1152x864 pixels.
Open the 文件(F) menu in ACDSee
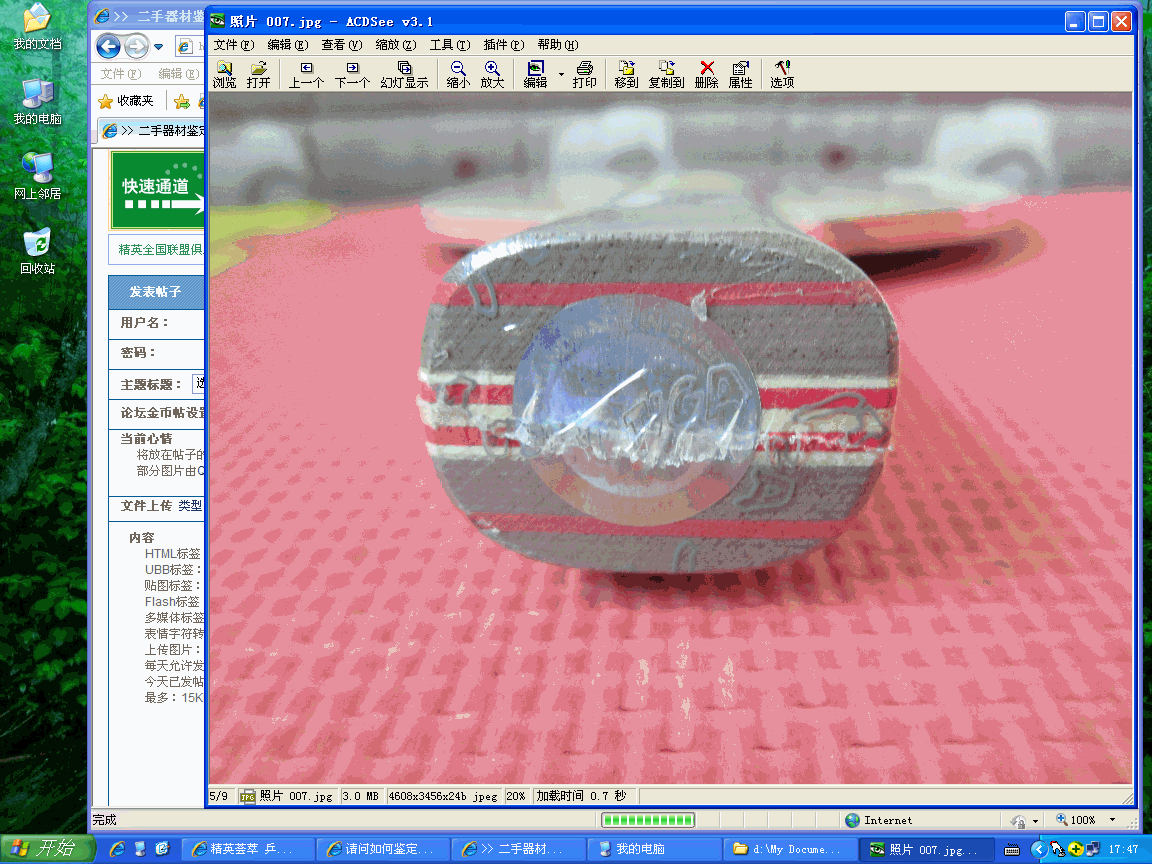pyautogui.click(x=234, y=45)
